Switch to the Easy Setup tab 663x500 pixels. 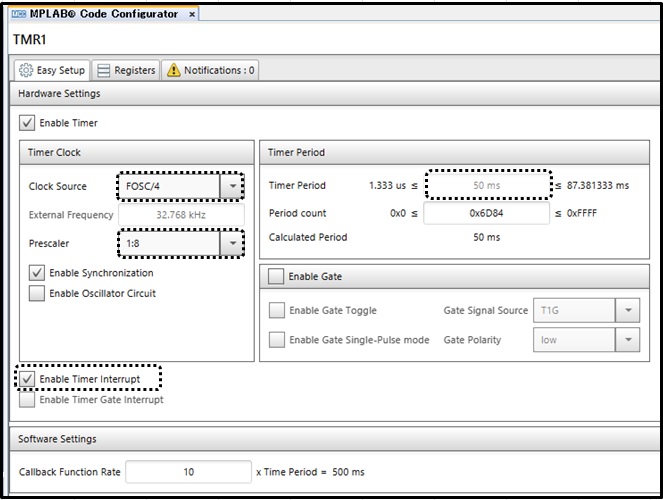click(x=52, y=70)
